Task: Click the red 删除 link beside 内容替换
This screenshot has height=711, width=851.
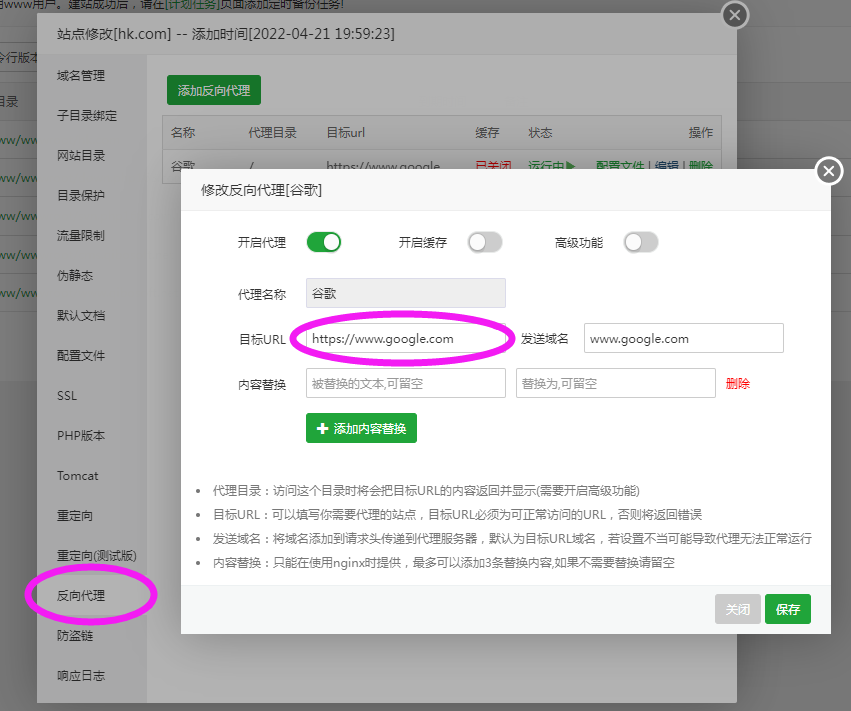Action: [x=738, y=384]
